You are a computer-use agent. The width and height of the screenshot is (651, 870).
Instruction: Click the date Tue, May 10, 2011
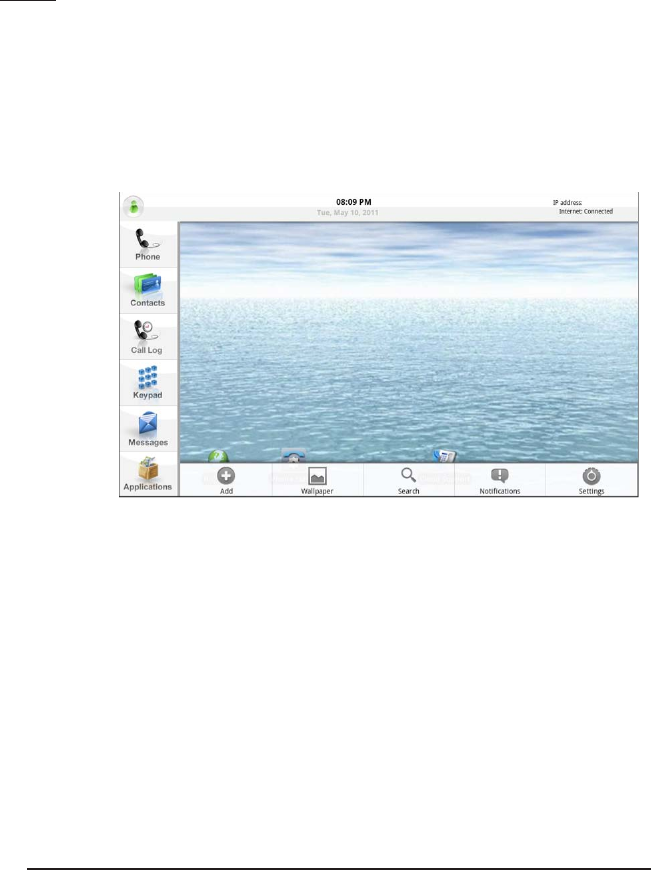(347, 213)
